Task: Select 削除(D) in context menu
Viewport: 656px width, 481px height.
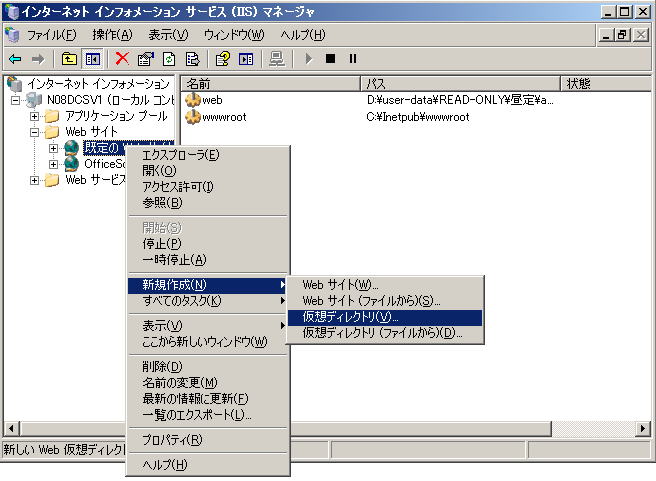Action: pyautogui.click(x=208, y=367)
